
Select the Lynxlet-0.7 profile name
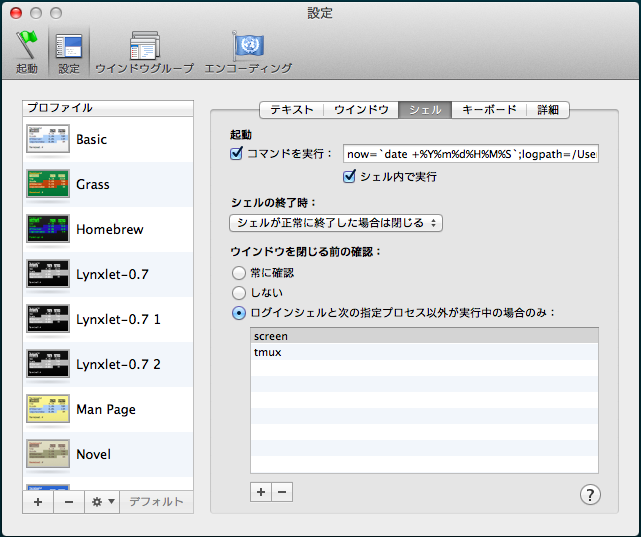[x=112, y=274]
